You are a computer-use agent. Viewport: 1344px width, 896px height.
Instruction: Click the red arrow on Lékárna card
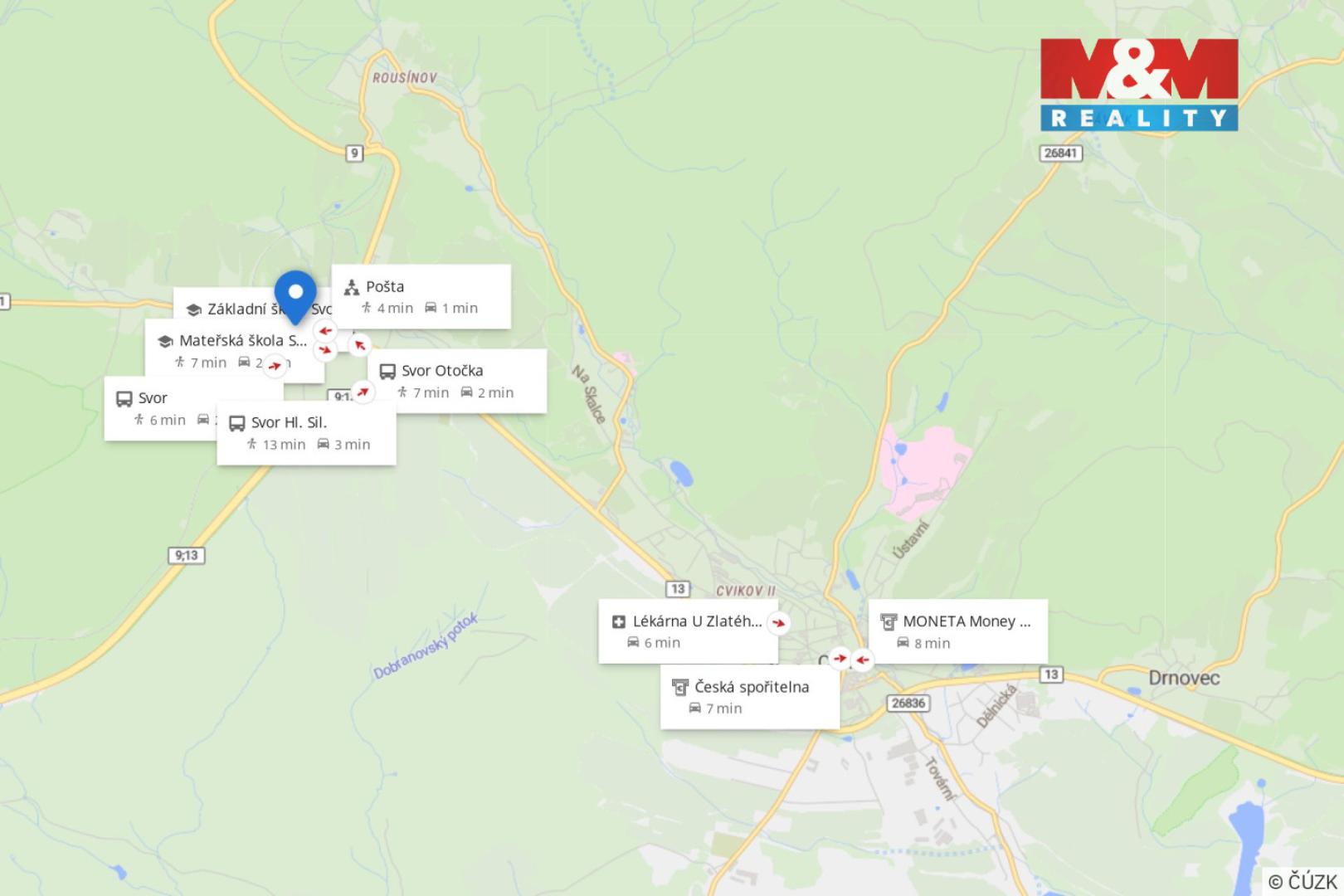click(x=778, y=622)
